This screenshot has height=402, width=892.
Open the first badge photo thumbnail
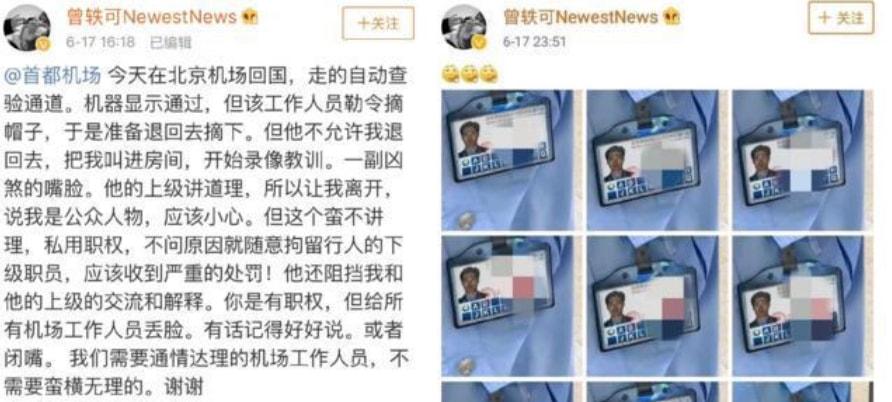[508, 160]
